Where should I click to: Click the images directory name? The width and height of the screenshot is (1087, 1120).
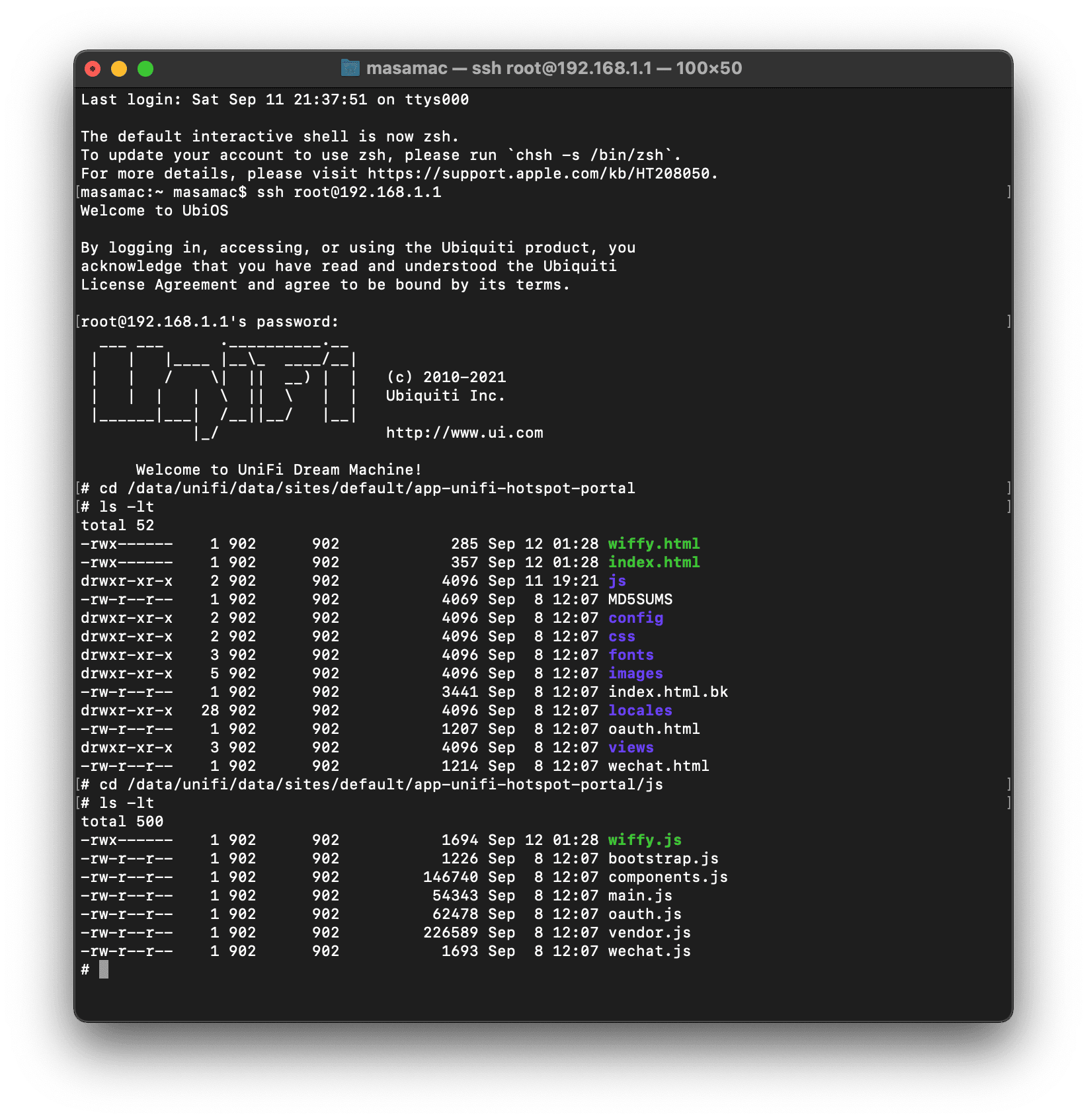point(635,674)
